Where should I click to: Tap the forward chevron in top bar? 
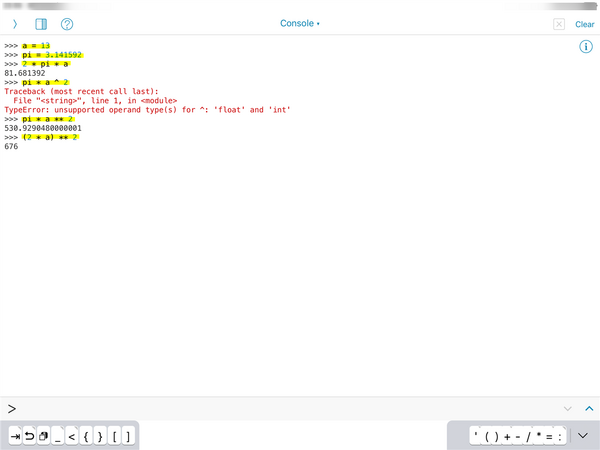pyautogui.click(x=14, y=23)
